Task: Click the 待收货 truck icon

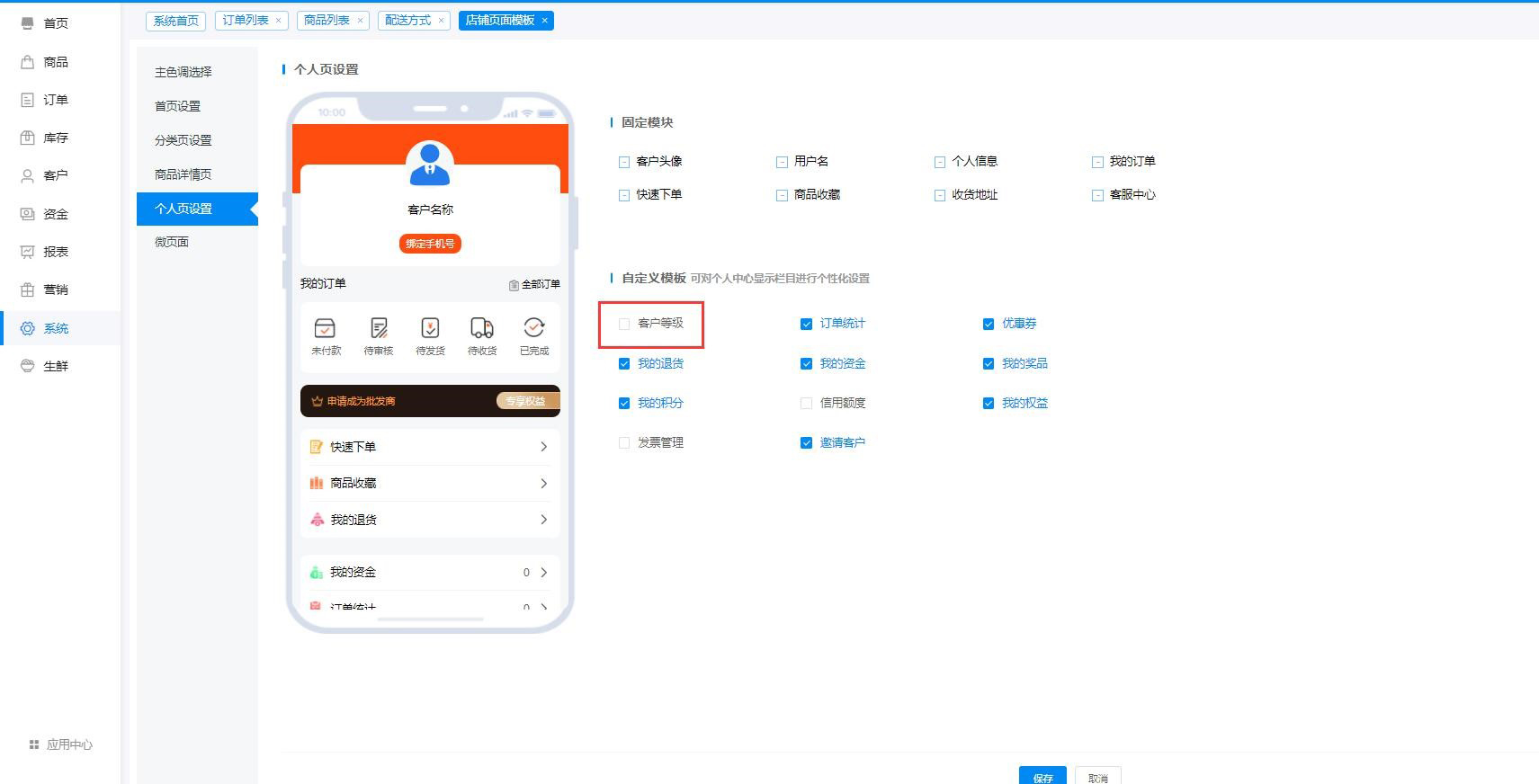Action: [482, 328]
